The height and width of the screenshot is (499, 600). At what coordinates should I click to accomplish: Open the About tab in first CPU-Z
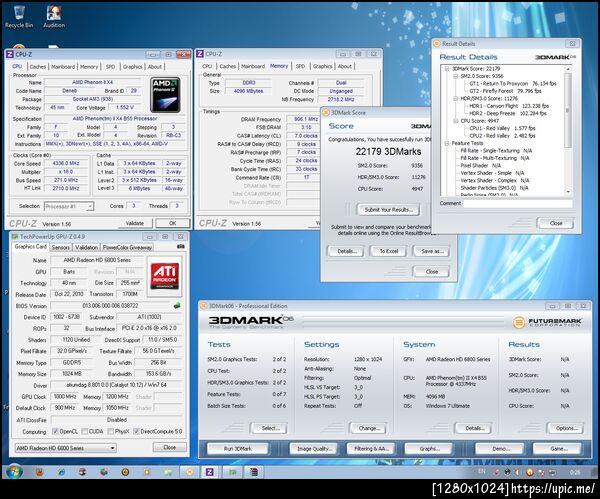click(155, 67)
